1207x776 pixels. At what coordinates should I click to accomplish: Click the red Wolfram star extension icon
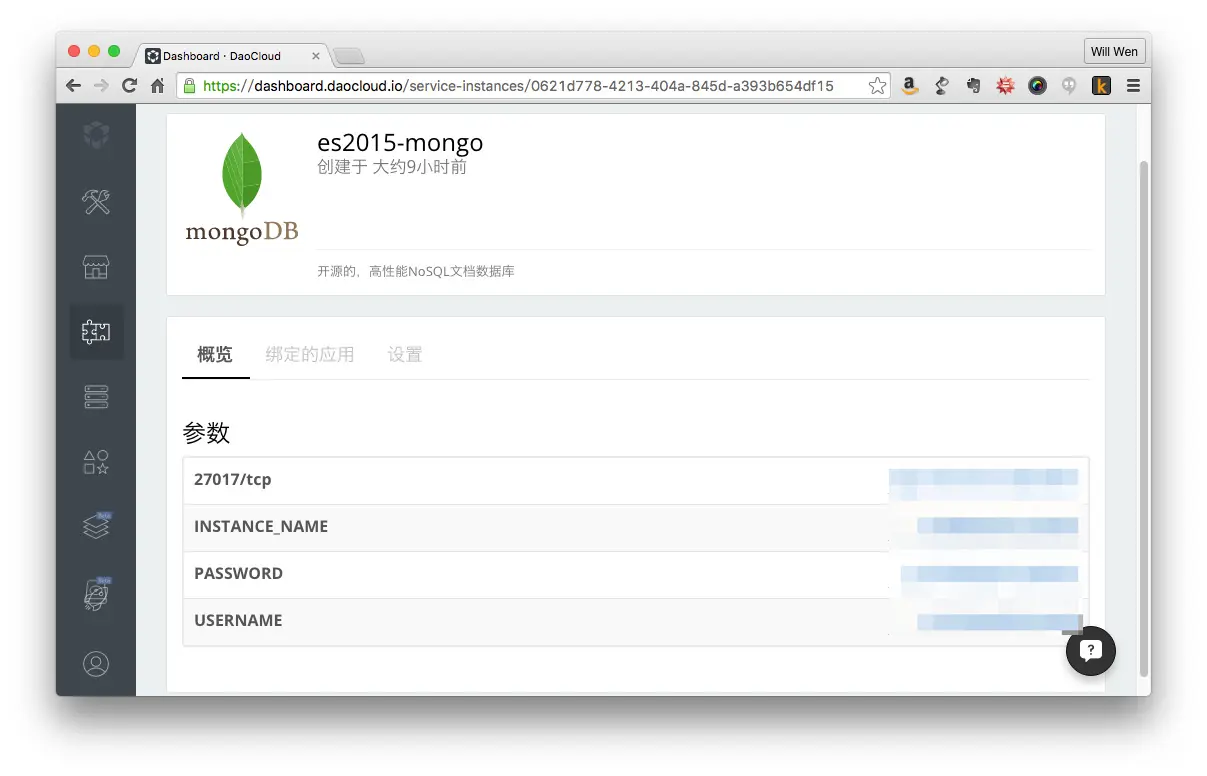pyautogui.click(x=1006, y=86)
